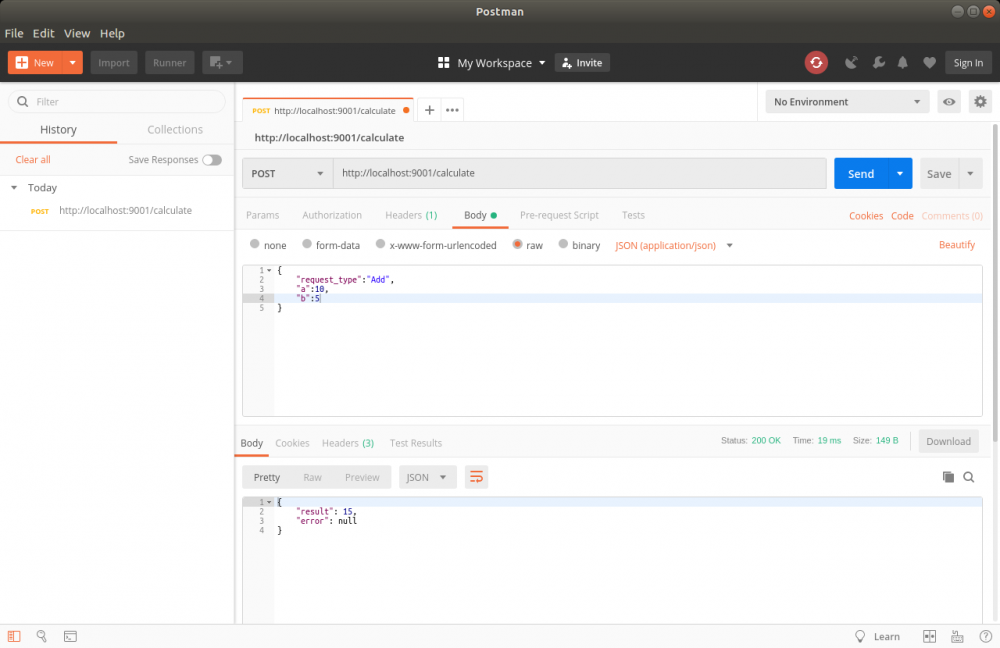This screenshot has width=1000, height=648.
Task: Open the Help menu
Action: coord(112,33)
